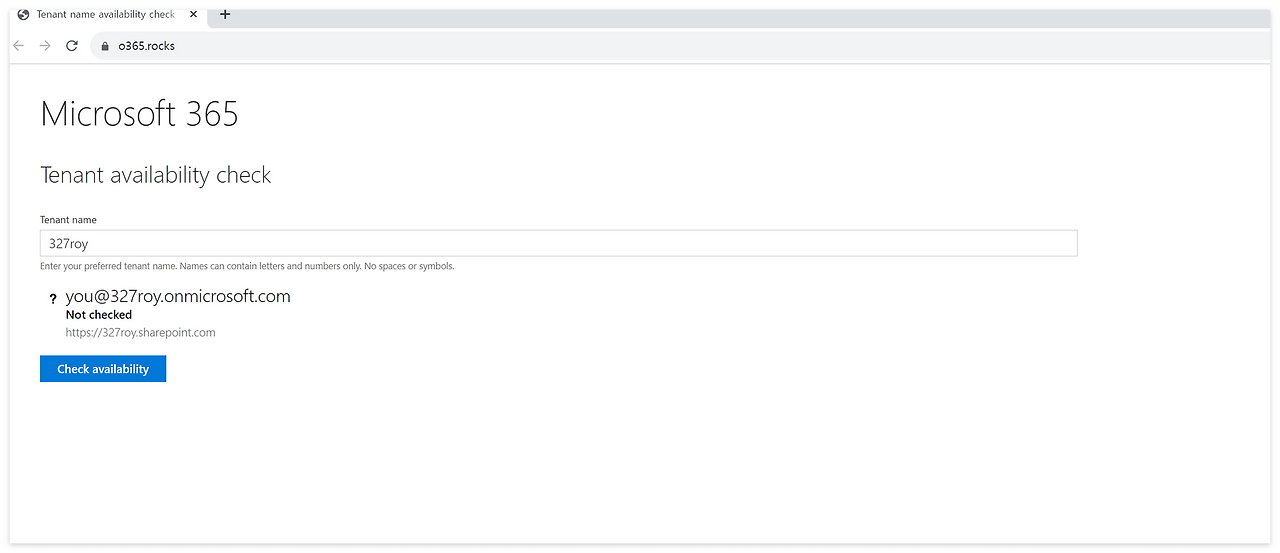Click the Microsoft 365 heading

click(x=139, y=113)
